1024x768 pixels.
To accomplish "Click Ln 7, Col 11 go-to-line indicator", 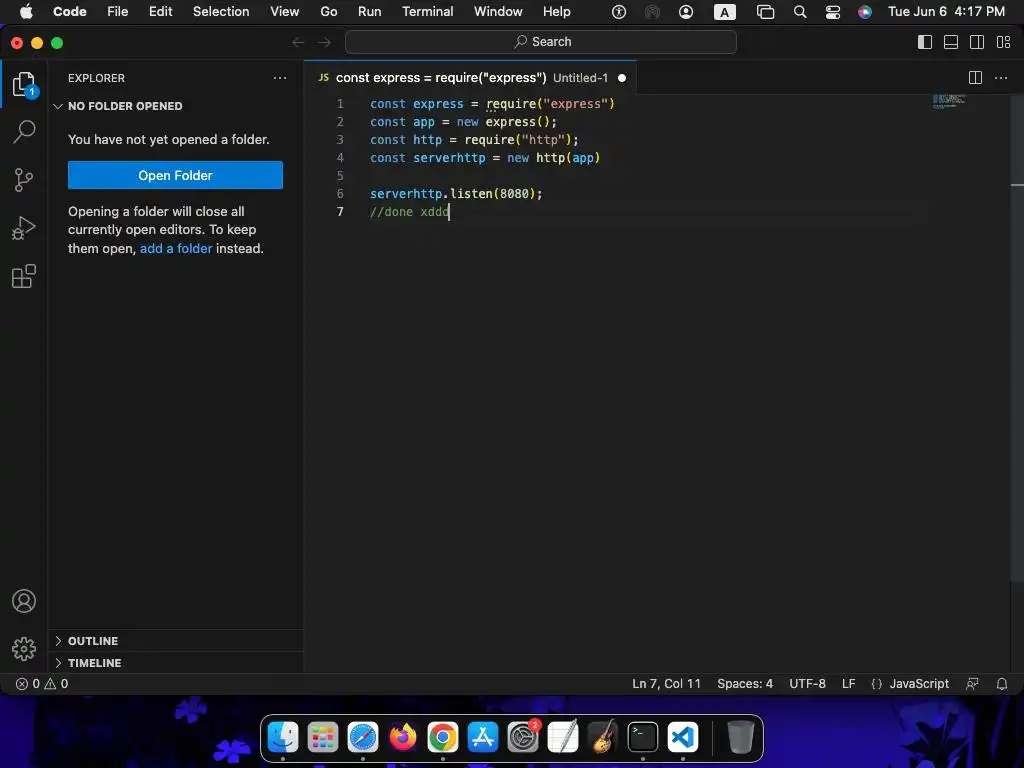I will click(666, 684).
